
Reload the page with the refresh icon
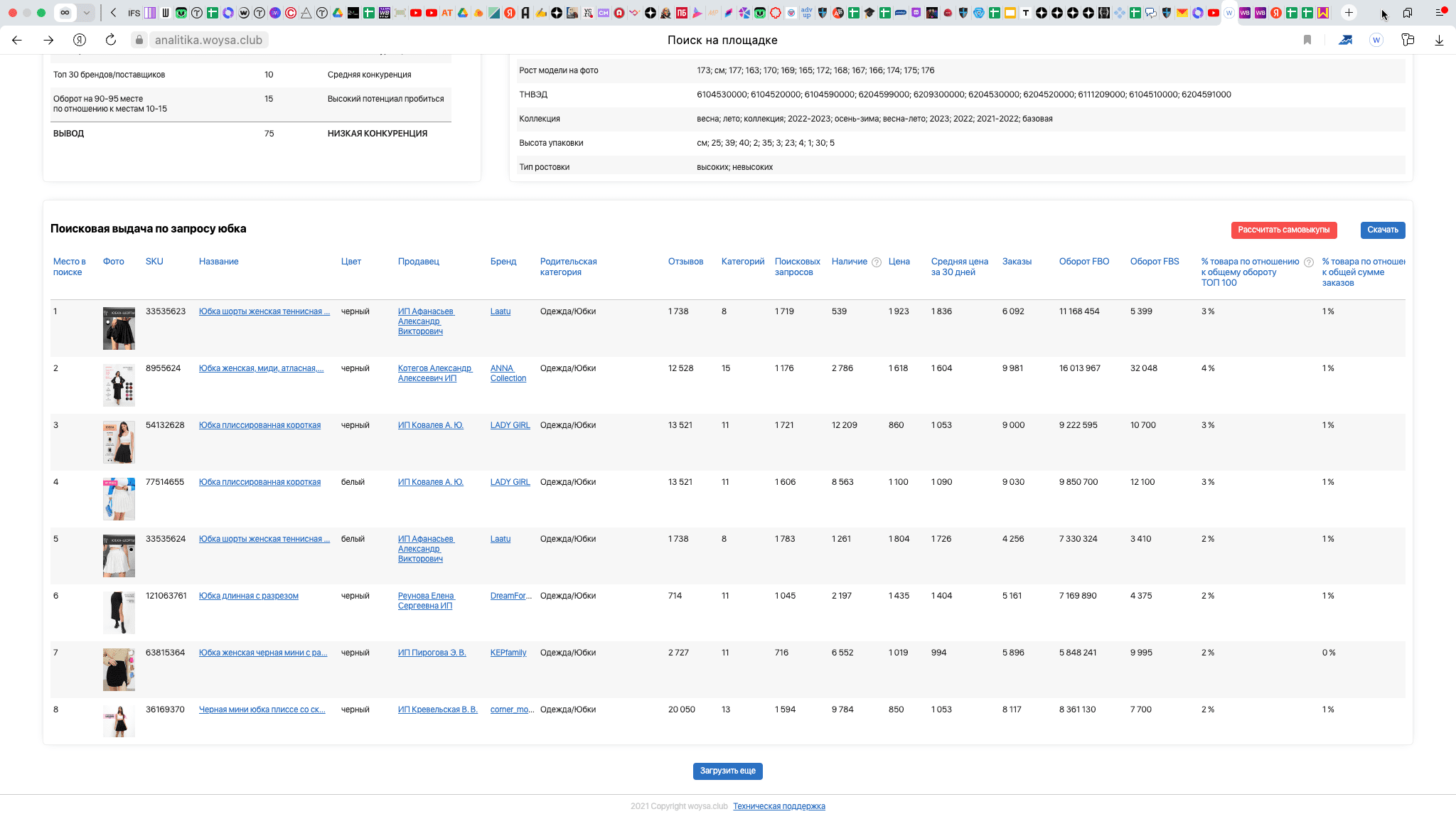click(111, 40)
